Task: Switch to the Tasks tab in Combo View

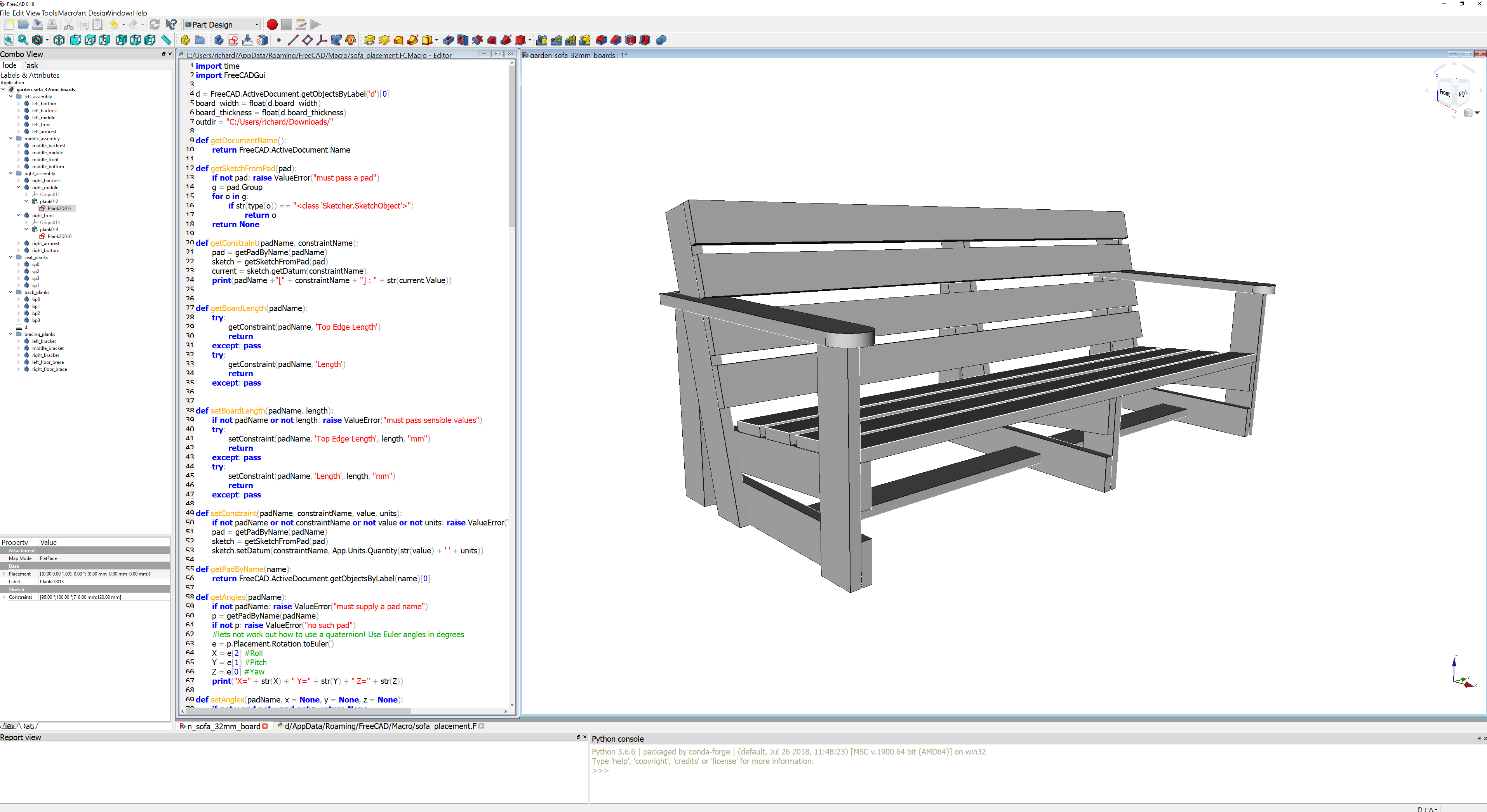Action: tap(32, 65)
